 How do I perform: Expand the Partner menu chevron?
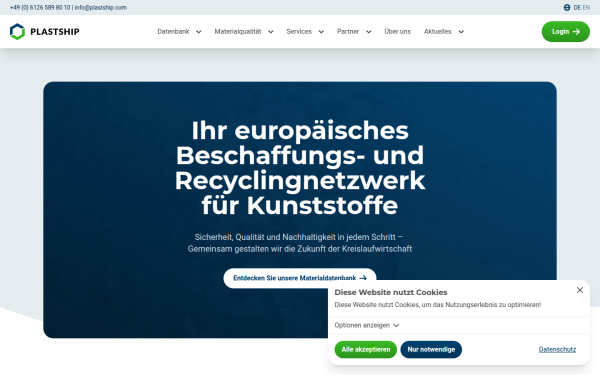(368, 32)
